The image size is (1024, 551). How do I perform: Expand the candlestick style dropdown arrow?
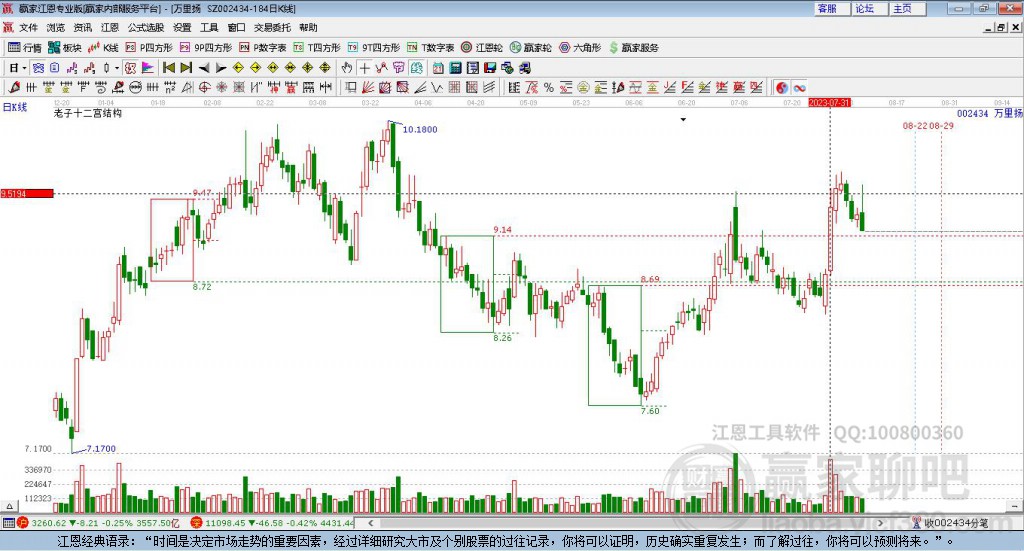point(117,68)
